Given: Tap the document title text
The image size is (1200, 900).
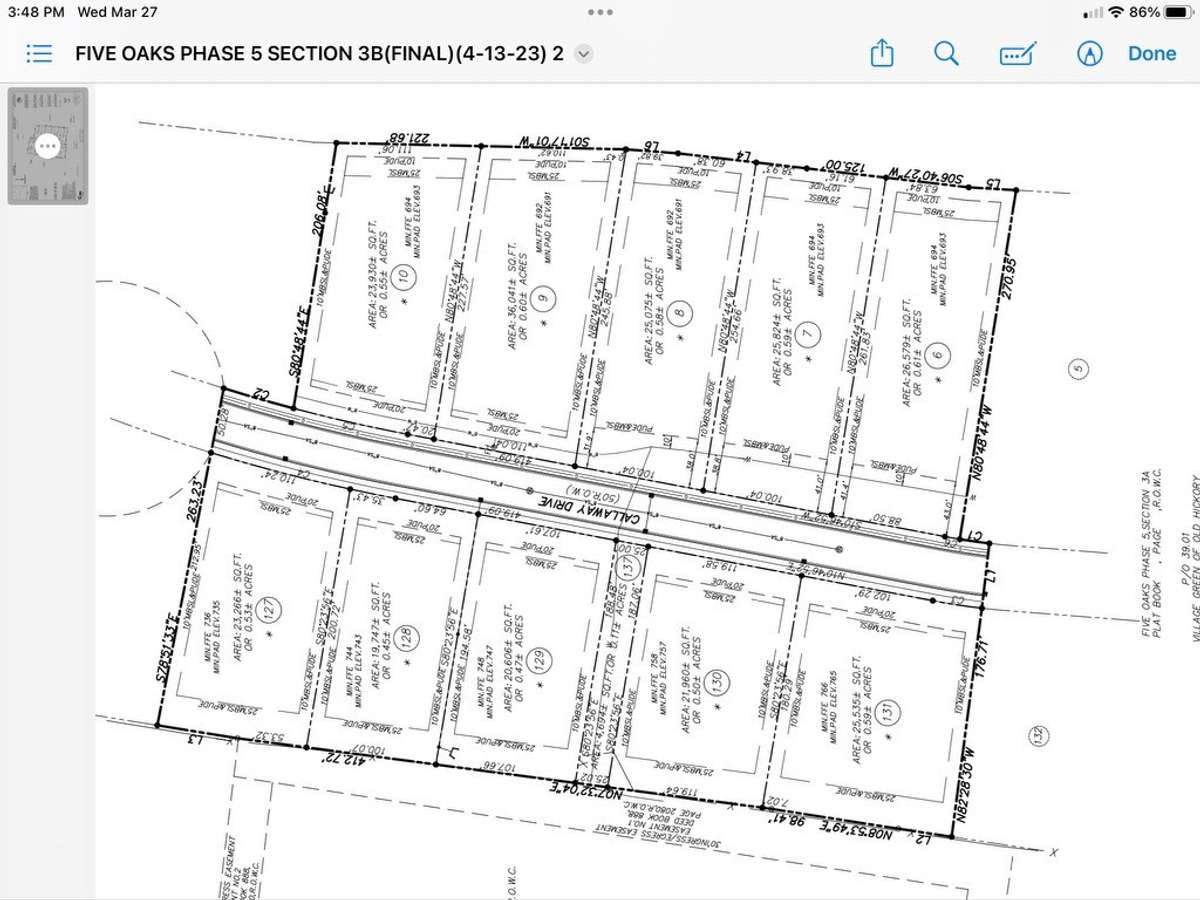Looking at the screenshot, I should (x=319, y=53).
